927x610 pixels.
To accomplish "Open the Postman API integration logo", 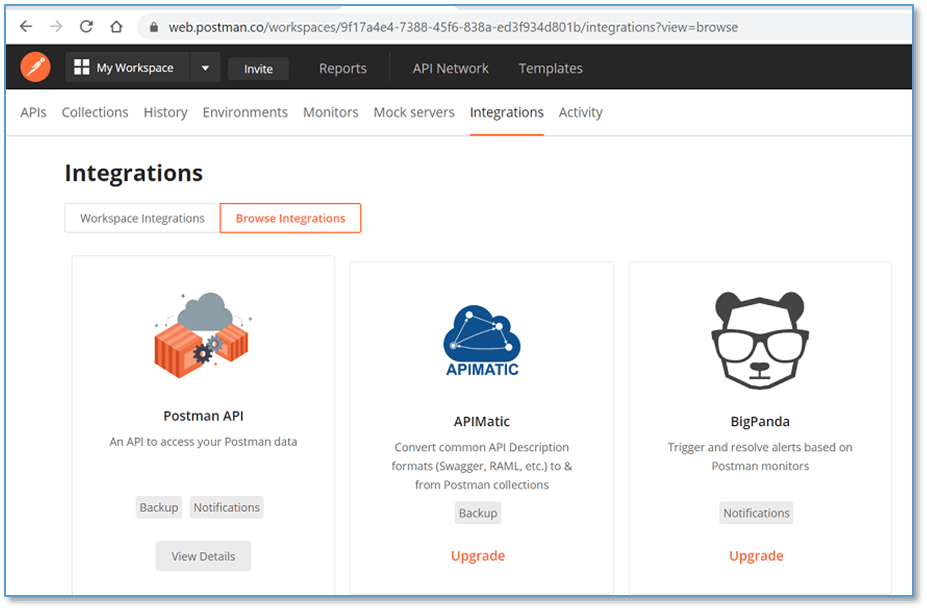I will [202, 335].
